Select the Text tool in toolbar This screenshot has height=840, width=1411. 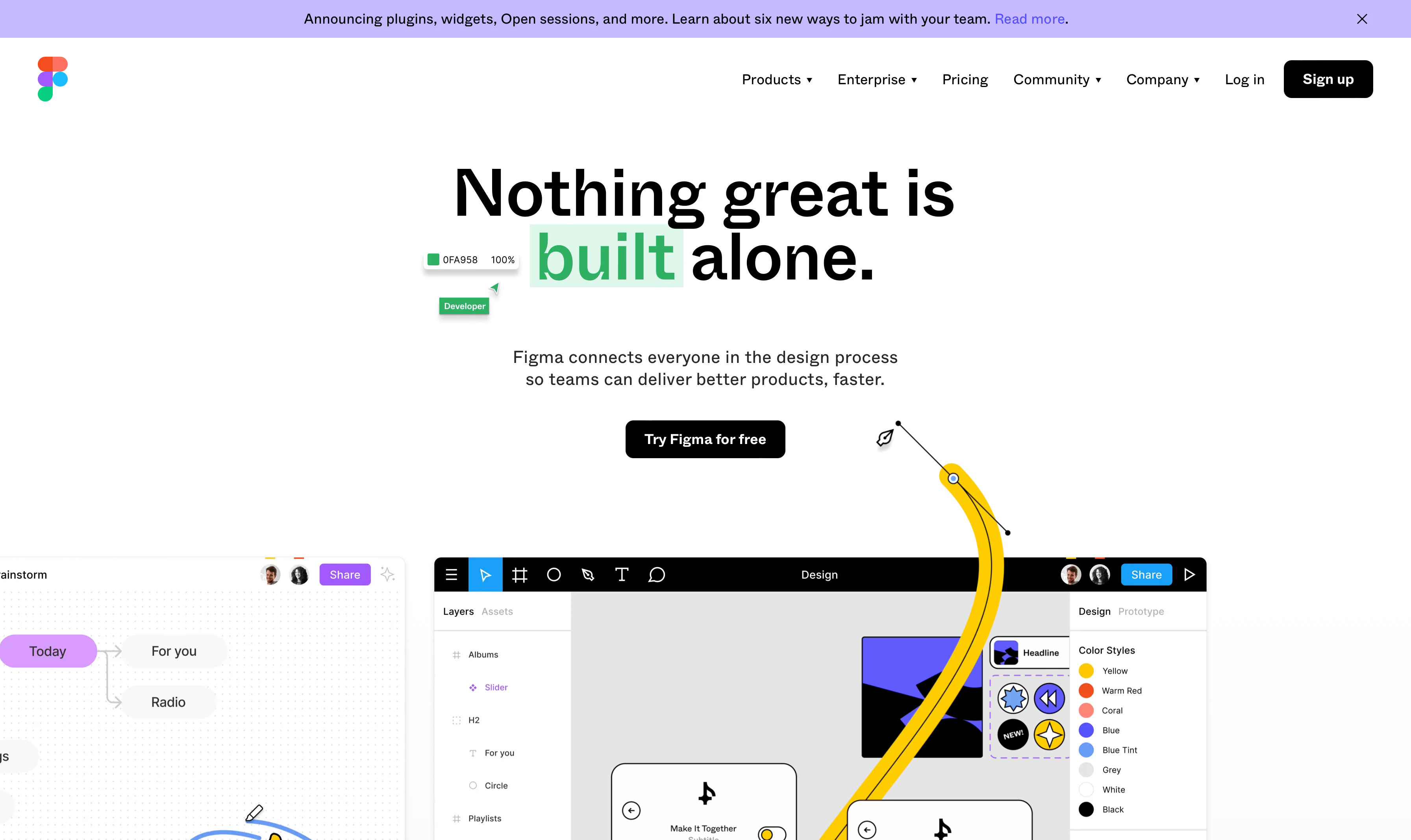[x=621, y=574]
